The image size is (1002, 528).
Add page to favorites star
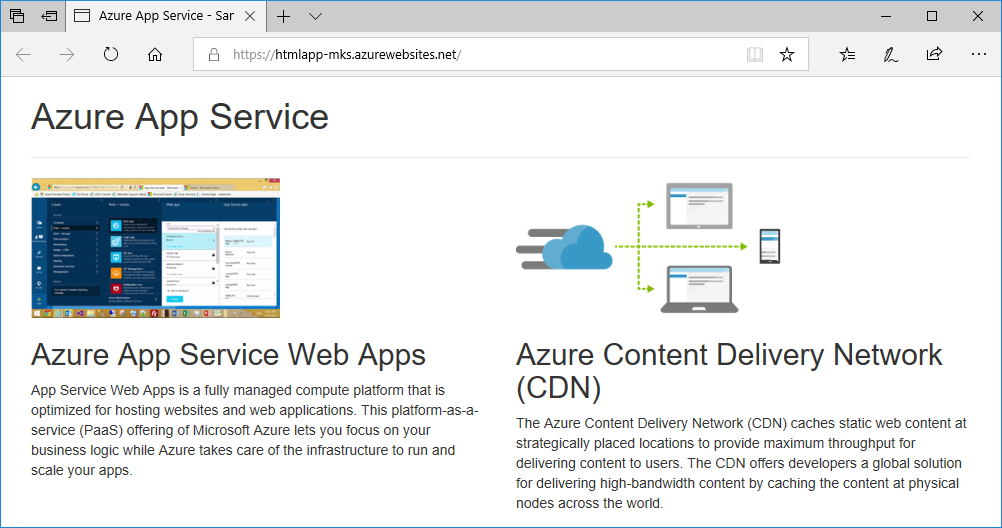(x=787, y=54)
